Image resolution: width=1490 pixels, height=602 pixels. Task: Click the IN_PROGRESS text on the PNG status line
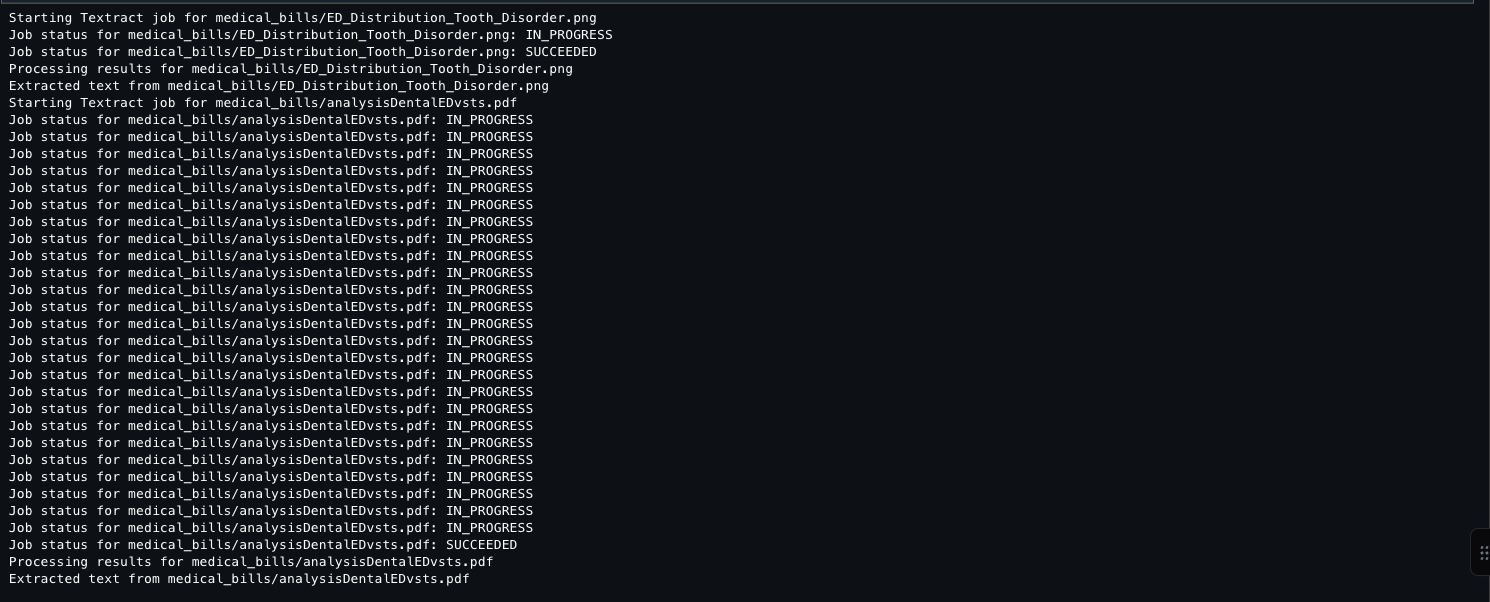tap(568, 35)
